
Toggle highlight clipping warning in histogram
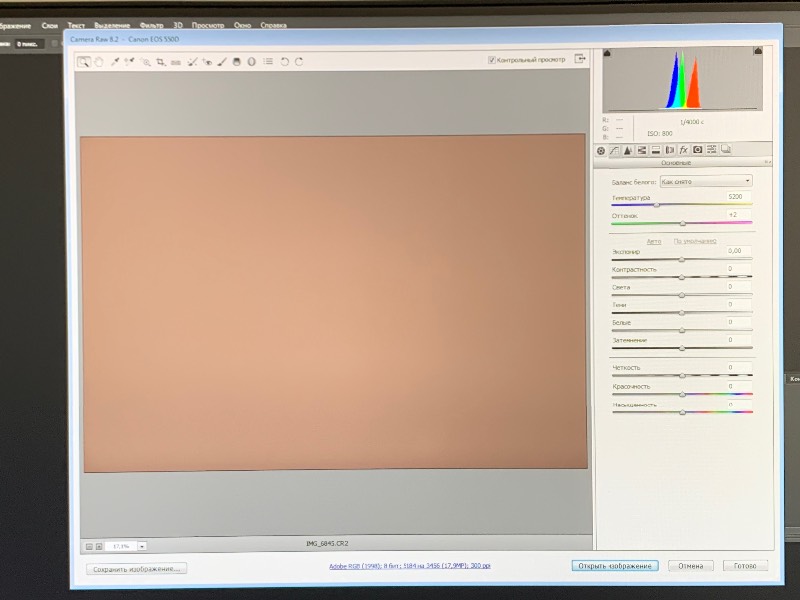pos(758,51)
